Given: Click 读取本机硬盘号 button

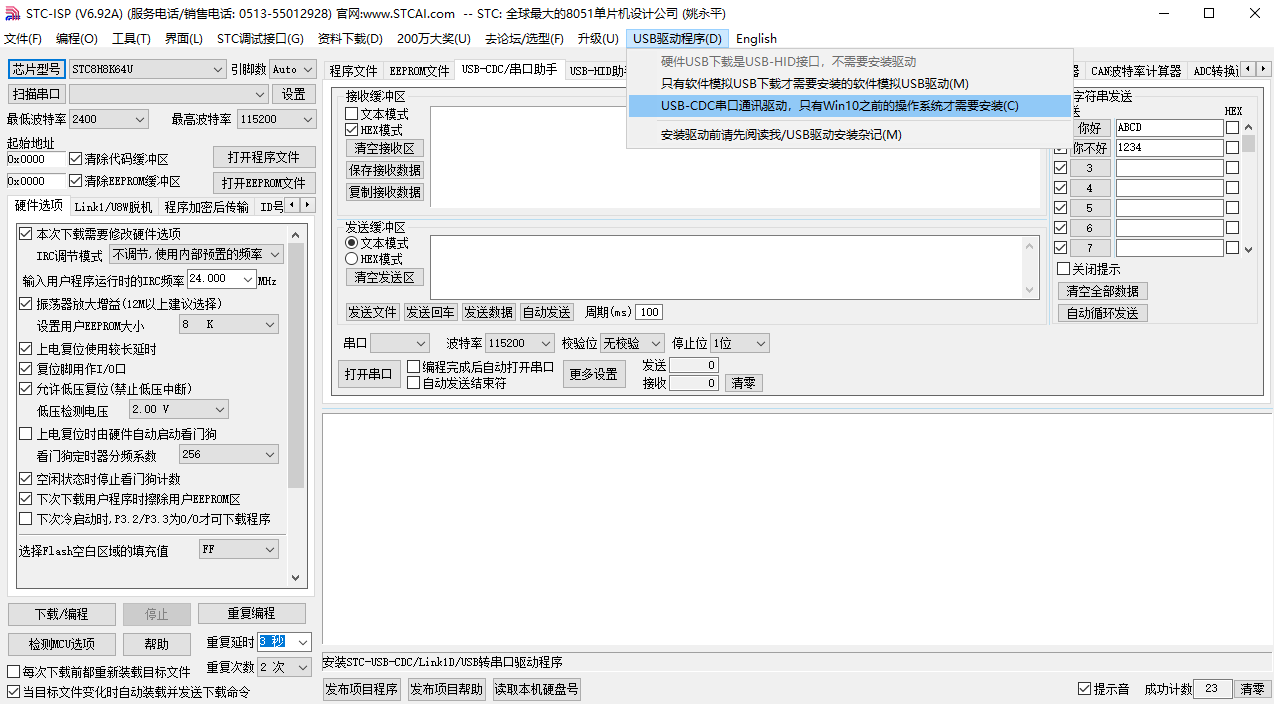Looking at the screenshot, I should [537, 689].
